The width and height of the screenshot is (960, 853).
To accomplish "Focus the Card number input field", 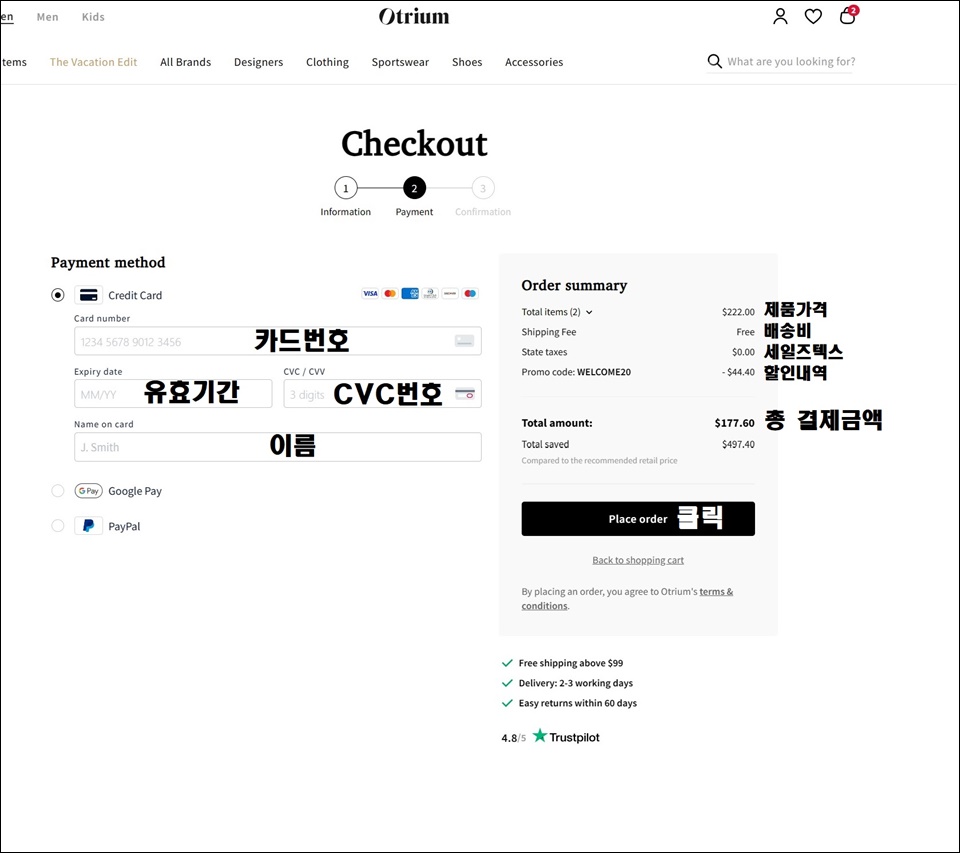I will [277, 341].
